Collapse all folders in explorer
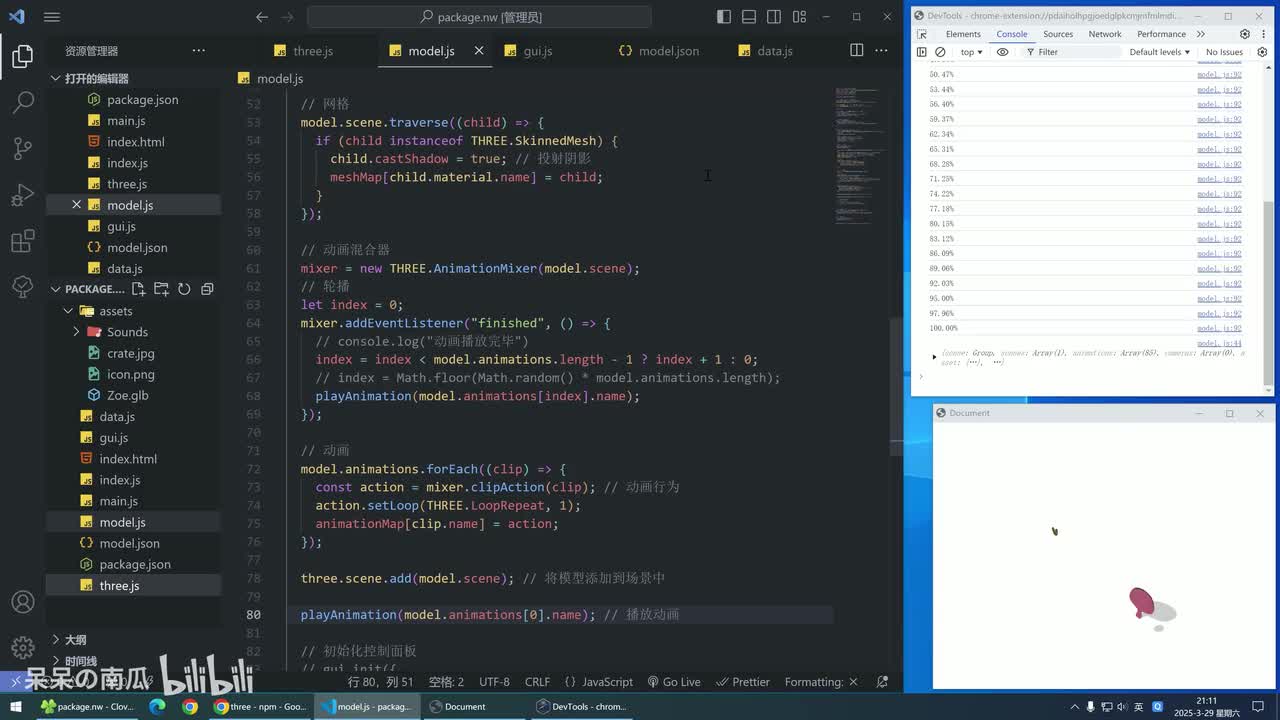1280x720 pixels. [207, 289]
